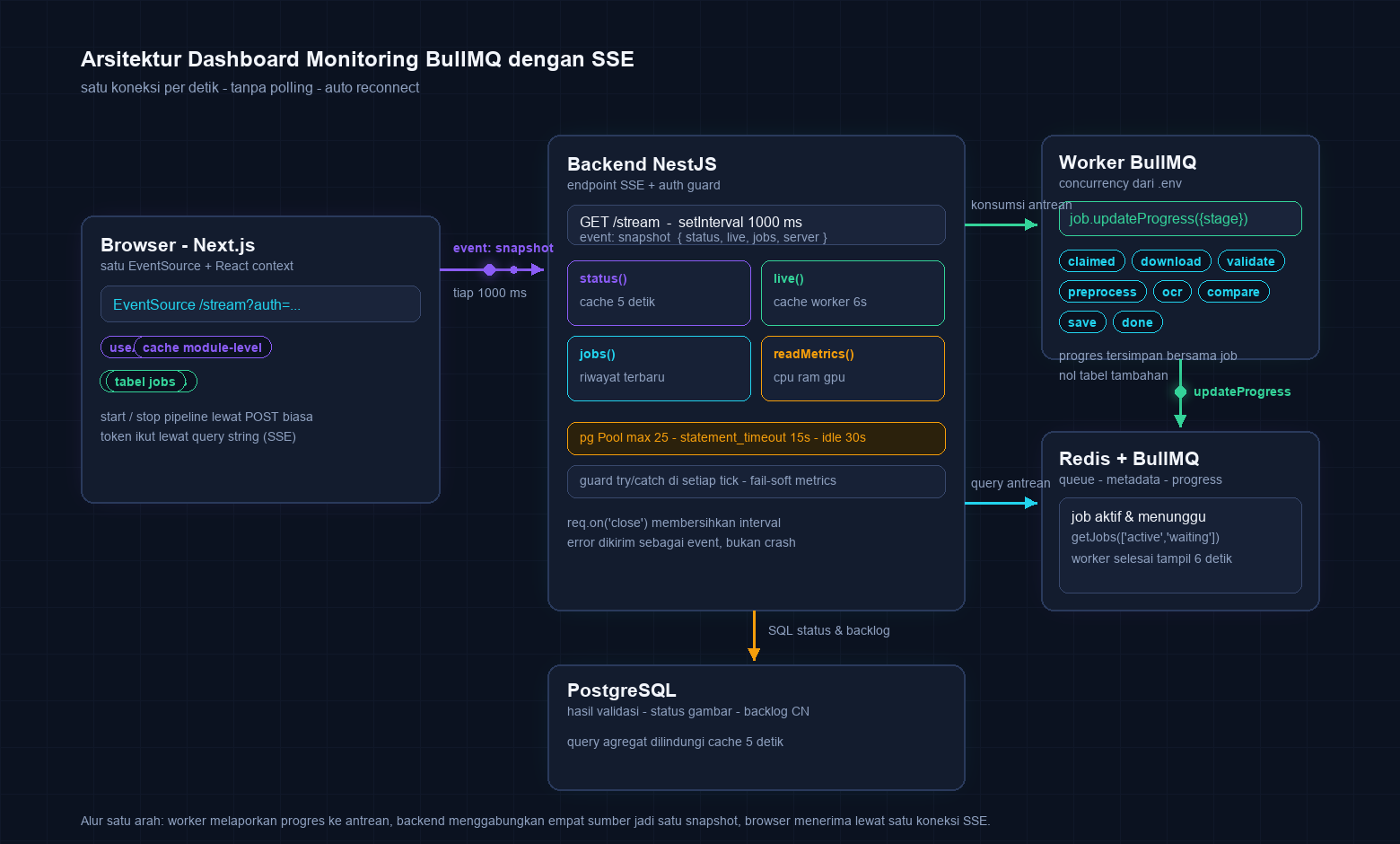Click the pg Pool max 25 box
This screenshot has height=844, width=1400.
click(756, 439)
